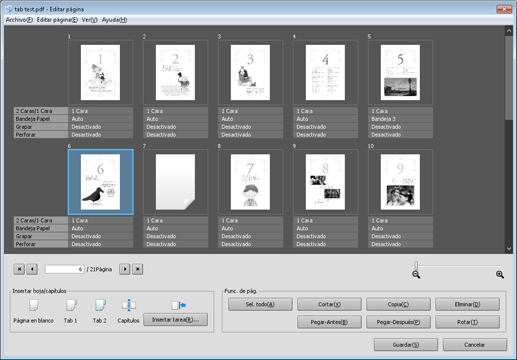Click the '2 Caras/1 Cara' label in first row
Viewport: 517px width, 360px height.
[x=41, y=111]
